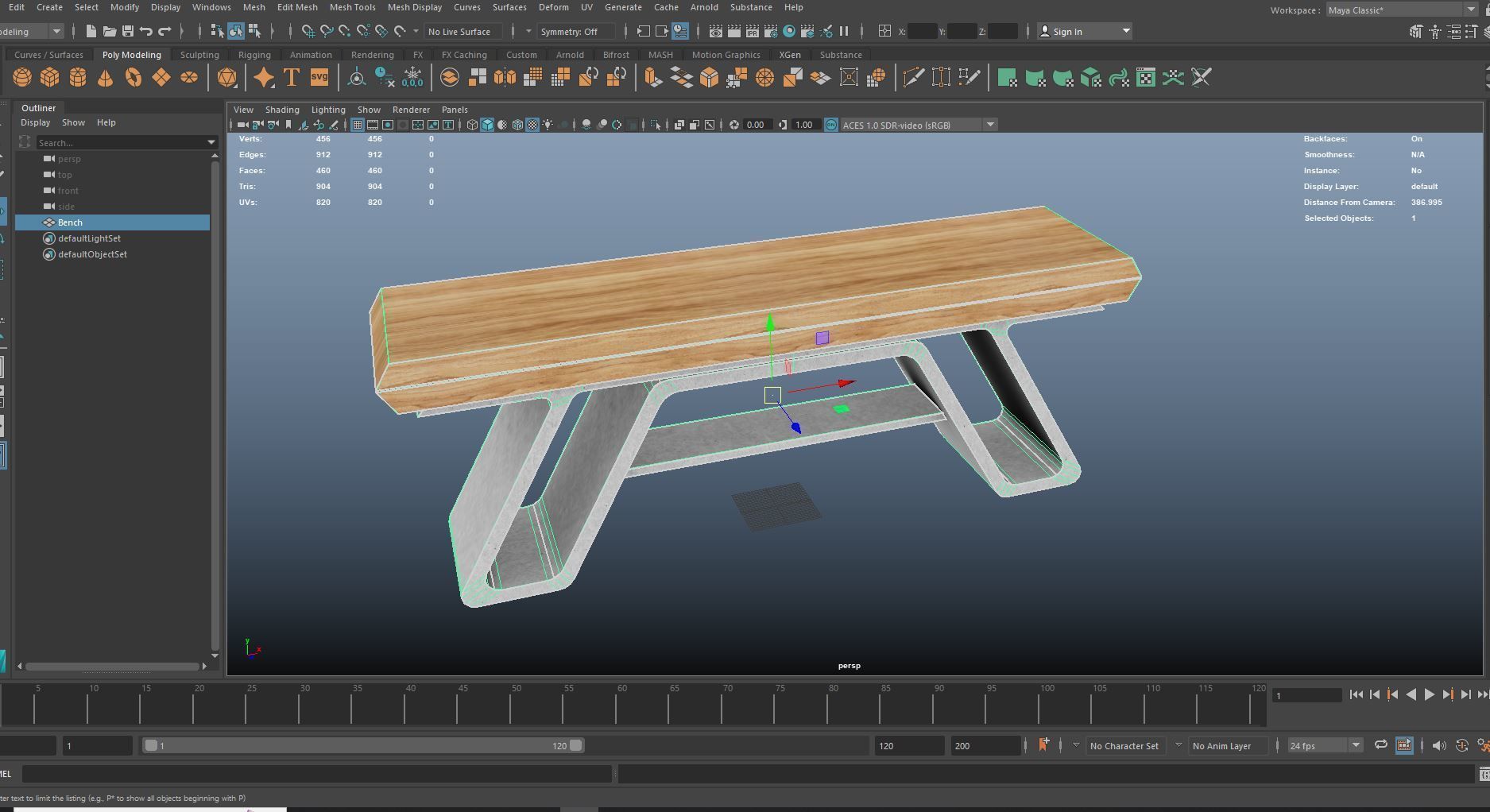Open the Render View clapperboard icon
1490x812 pixels.
point(716,31)
